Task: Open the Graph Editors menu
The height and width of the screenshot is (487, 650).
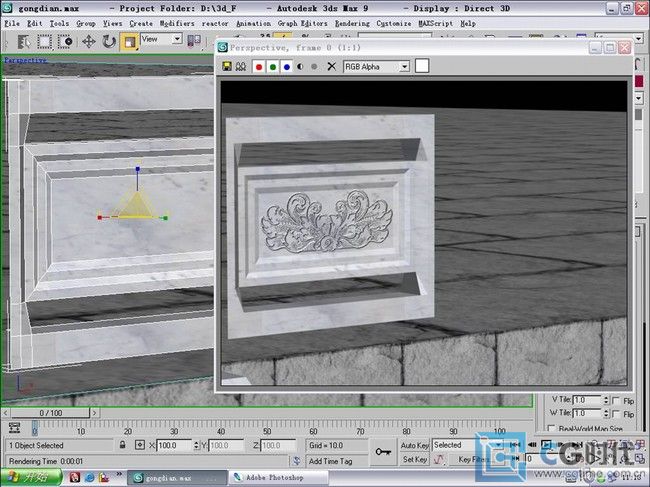Action: (x=303, y=24)
